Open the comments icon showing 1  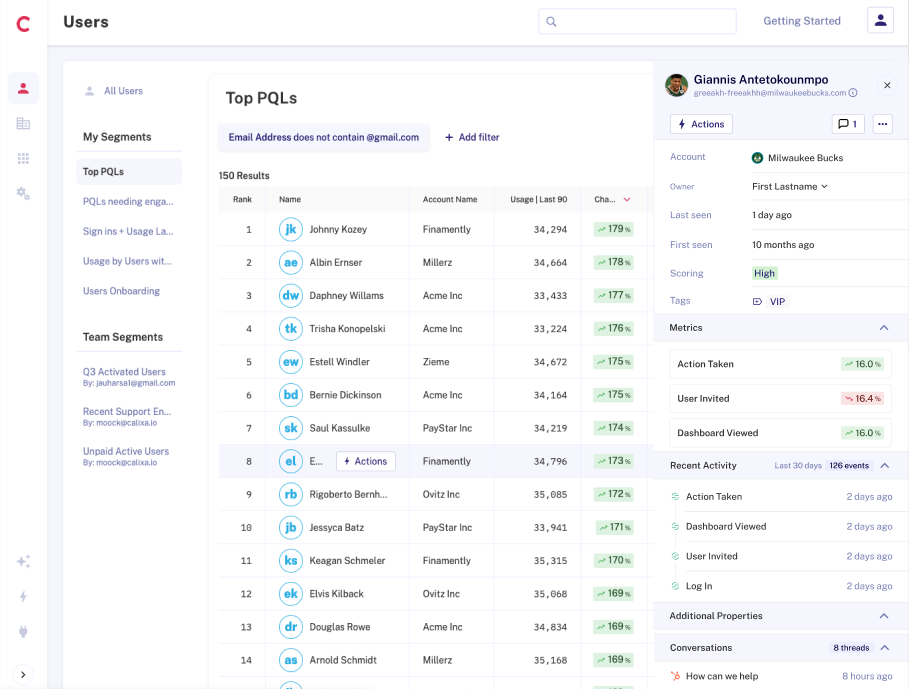[x=848, y=124]
